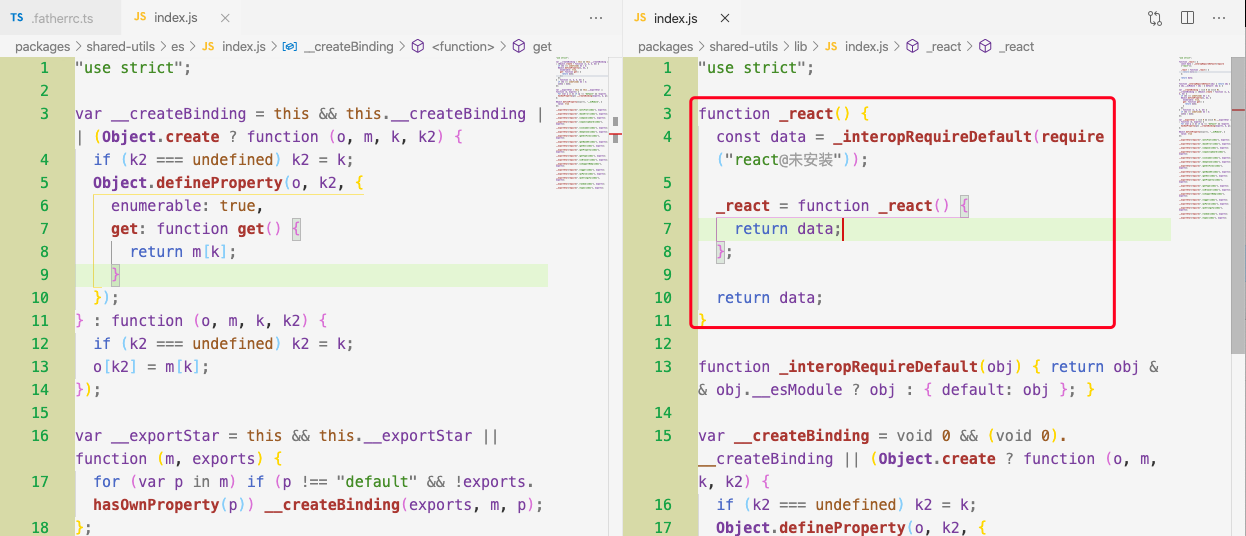
Task: Click line number 15 in right editor
Action: coord(663,435)
